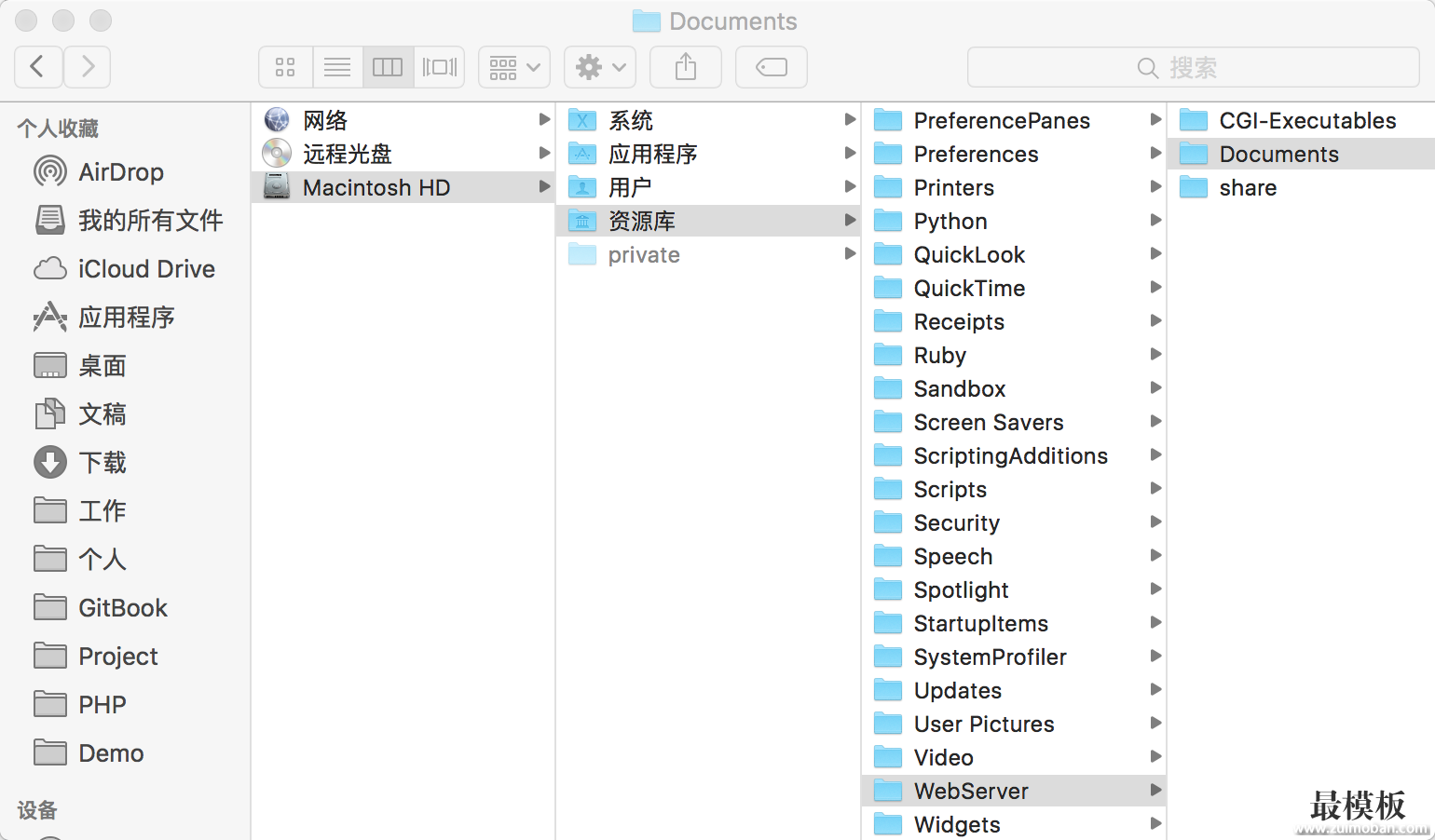This screenshot has height=840, width=1435.
Task: Select the ScriptingAdditions folder
Action: click(x=1015, y=455)
